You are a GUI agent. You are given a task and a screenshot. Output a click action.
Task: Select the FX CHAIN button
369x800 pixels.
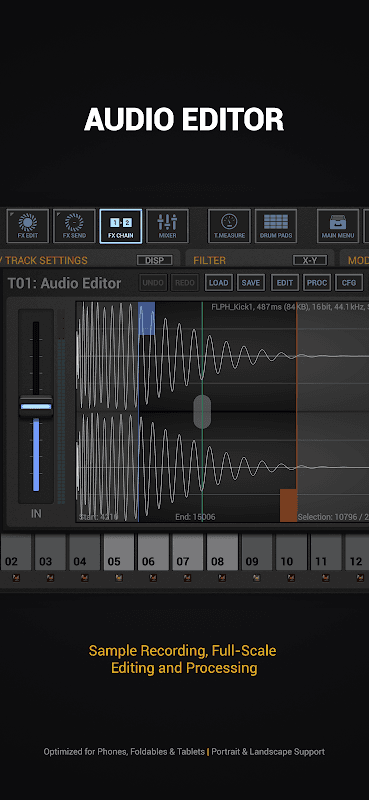120,226
